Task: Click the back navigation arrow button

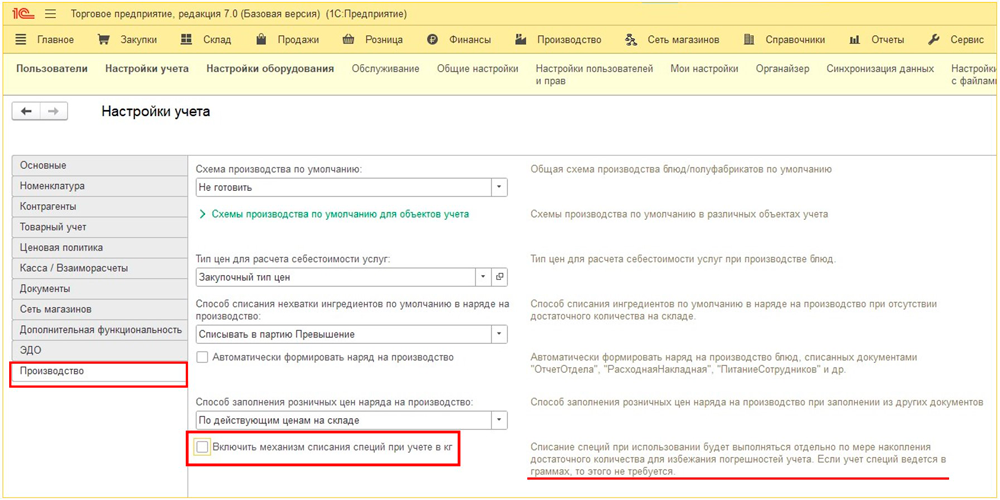Action: 26,112
